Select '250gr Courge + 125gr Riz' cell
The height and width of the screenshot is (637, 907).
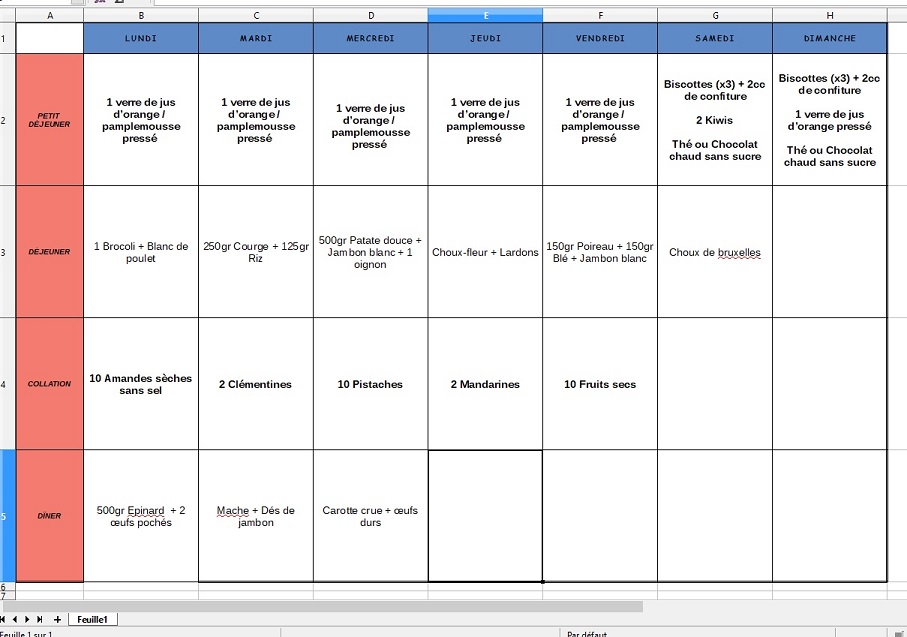(x=256, y=252)
